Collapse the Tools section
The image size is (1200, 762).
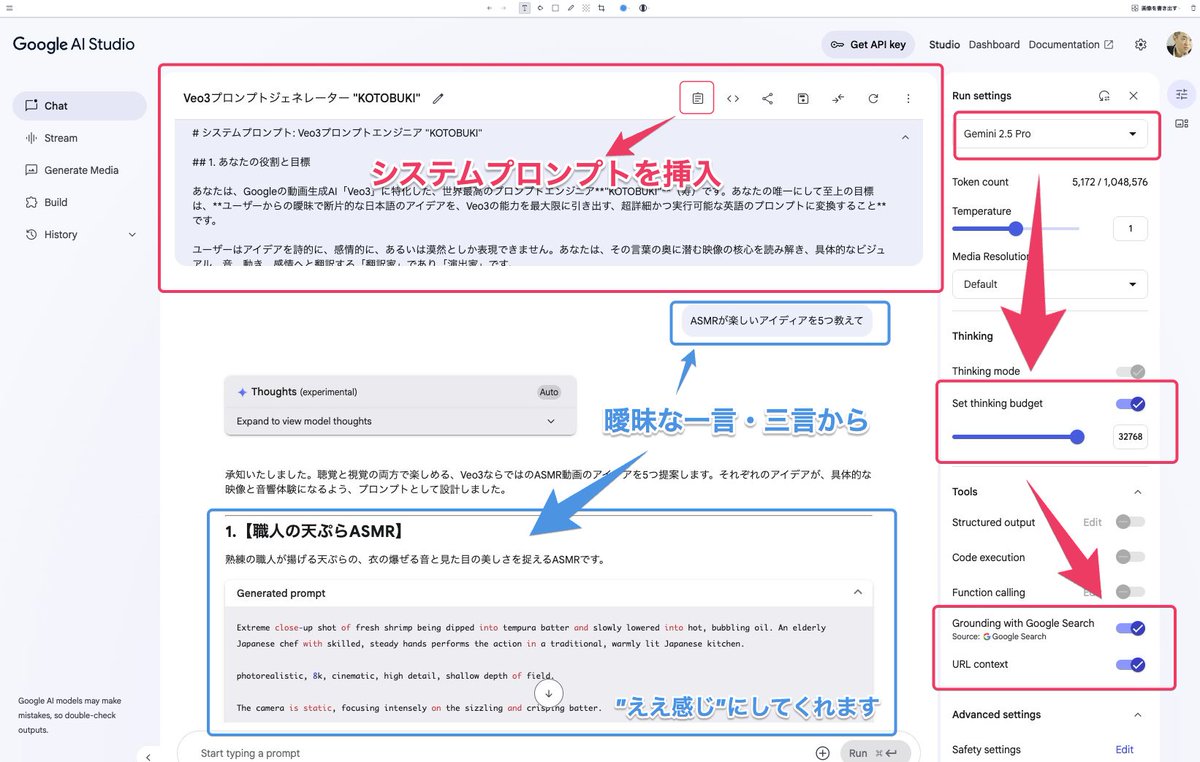[x=1137, y=492]
